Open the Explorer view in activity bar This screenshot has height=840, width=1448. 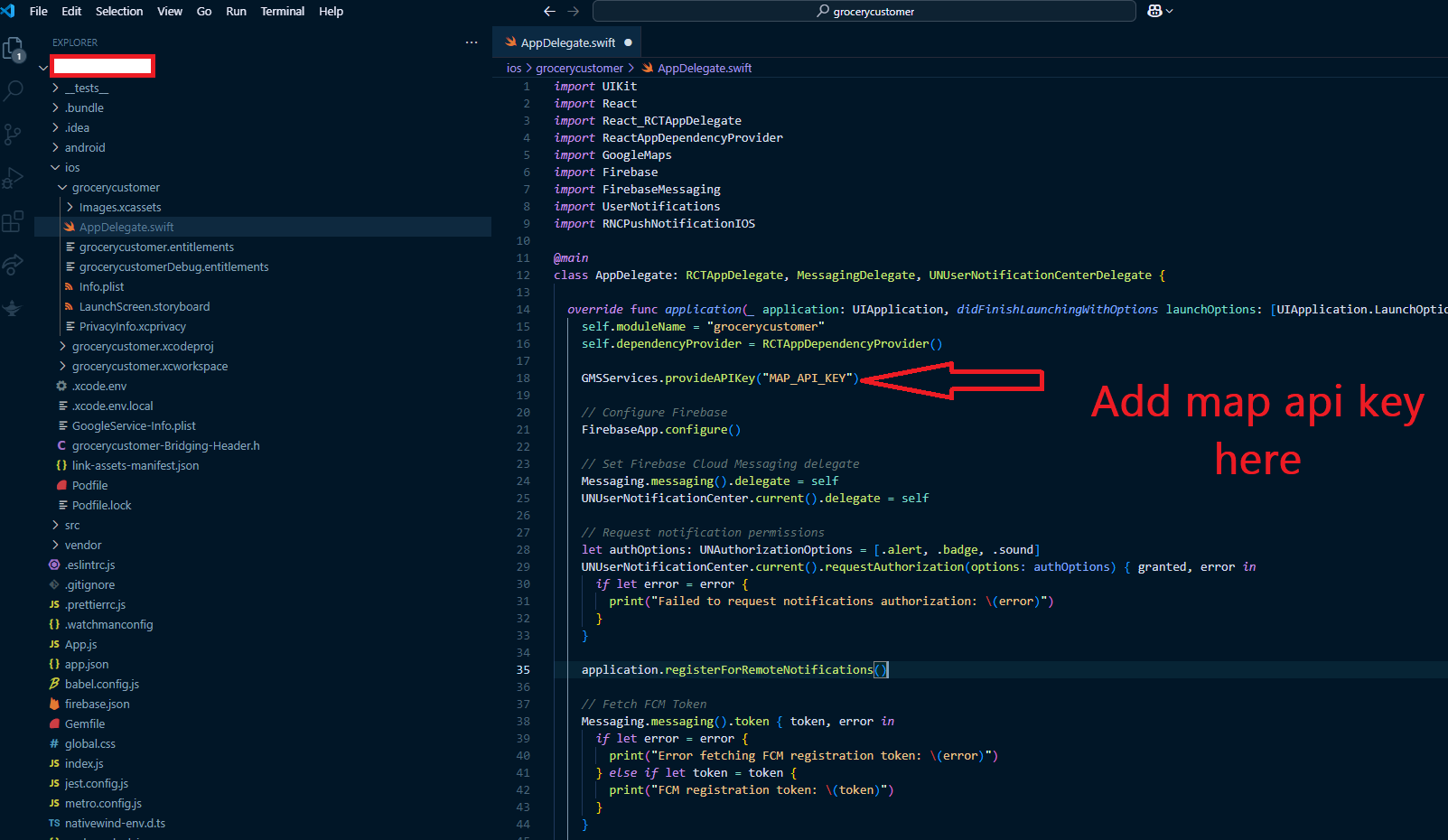click(x=14, y=49)
